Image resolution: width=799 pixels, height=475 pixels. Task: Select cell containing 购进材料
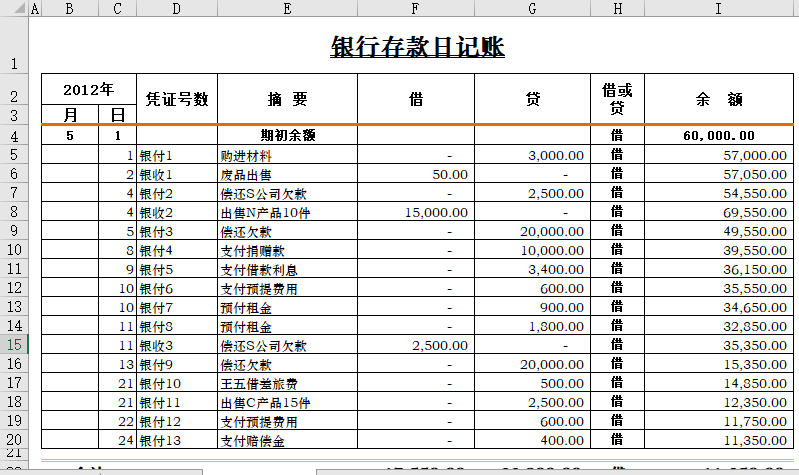[x=288, y=155]
